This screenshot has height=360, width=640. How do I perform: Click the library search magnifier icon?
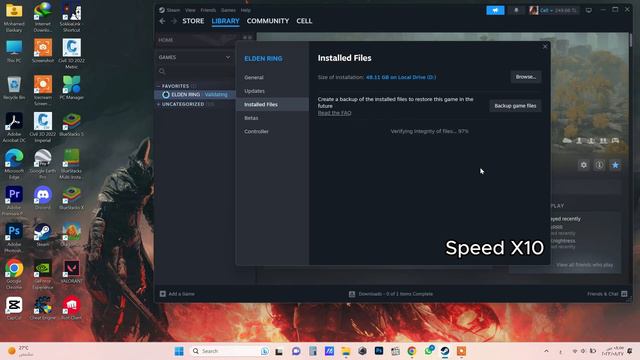pyautogui.click(x=162, y=71)
